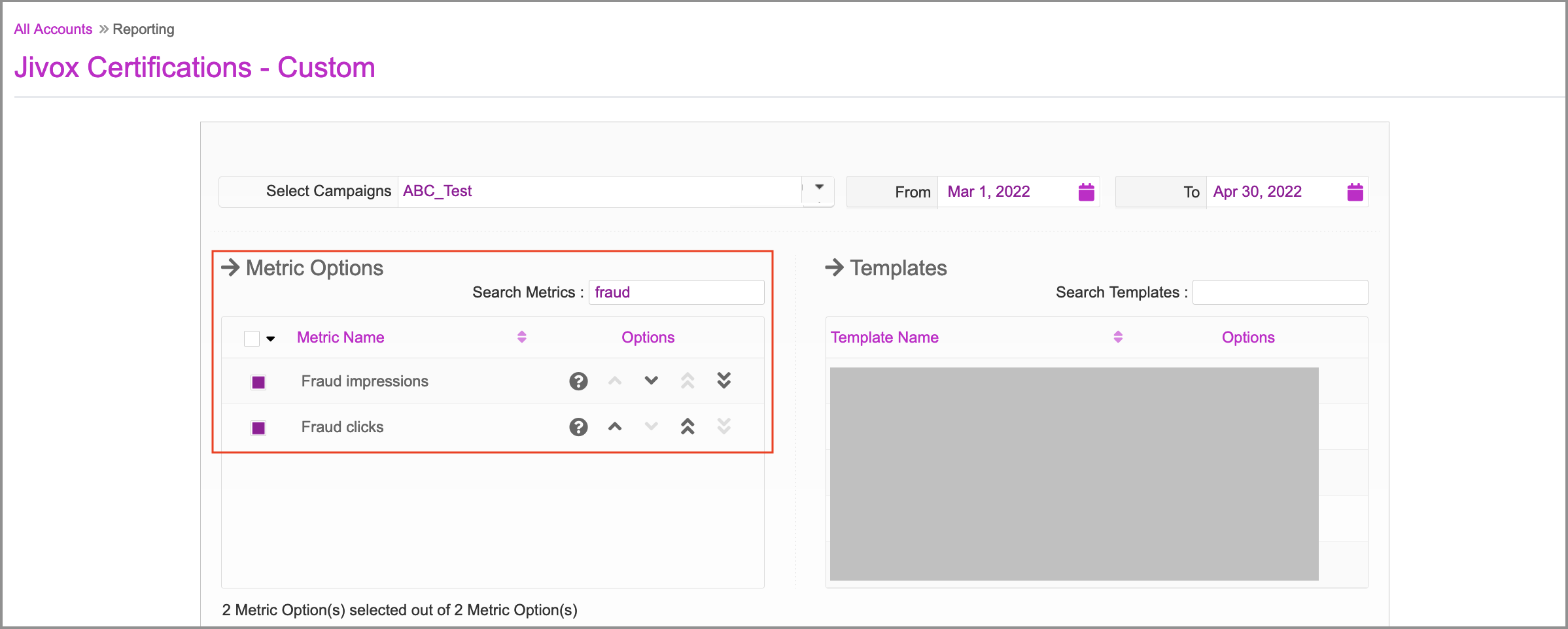Expand the Select Campaigns dropdown arrow
Image resolution: width=1568 pixels, height=629 pixels.
(819, 188)
